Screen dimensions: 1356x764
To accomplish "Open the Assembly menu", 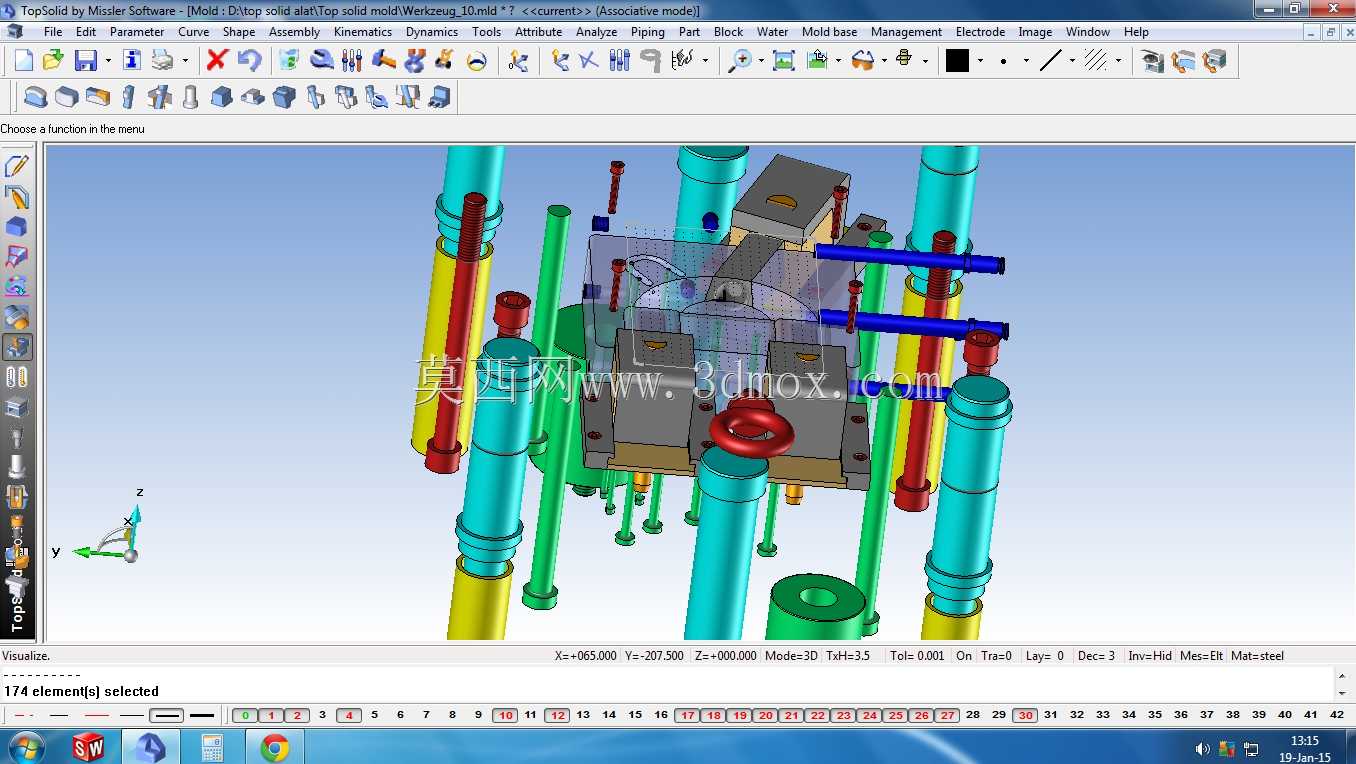I will tap(294, 32).
